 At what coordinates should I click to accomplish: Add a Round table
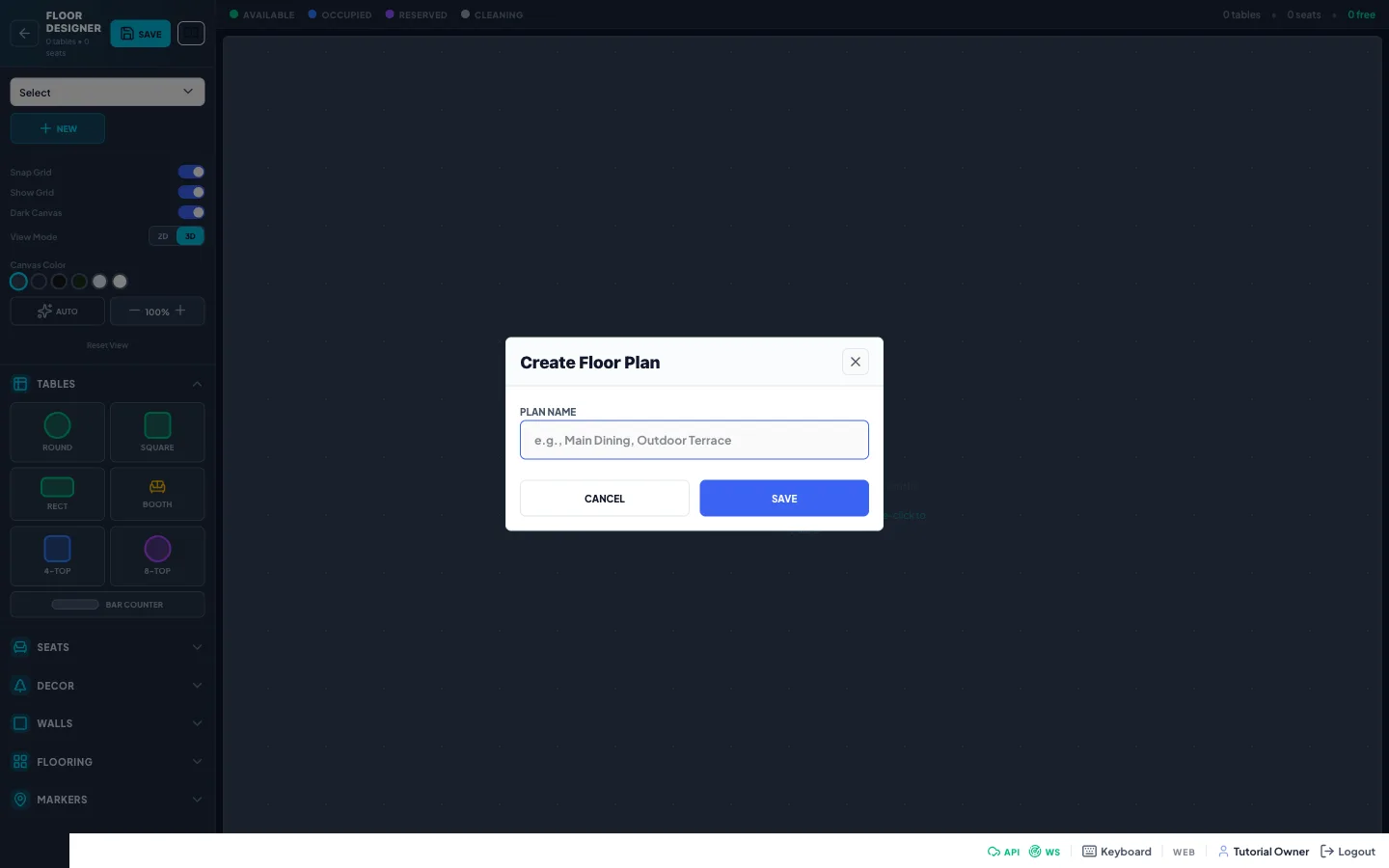point(58,432)
